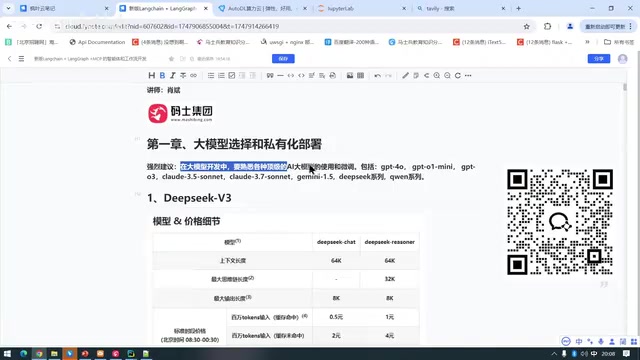Navigate back with the browser back arrow
The height and width of the screenshot is (360, 640).
(x=9, y=27)
